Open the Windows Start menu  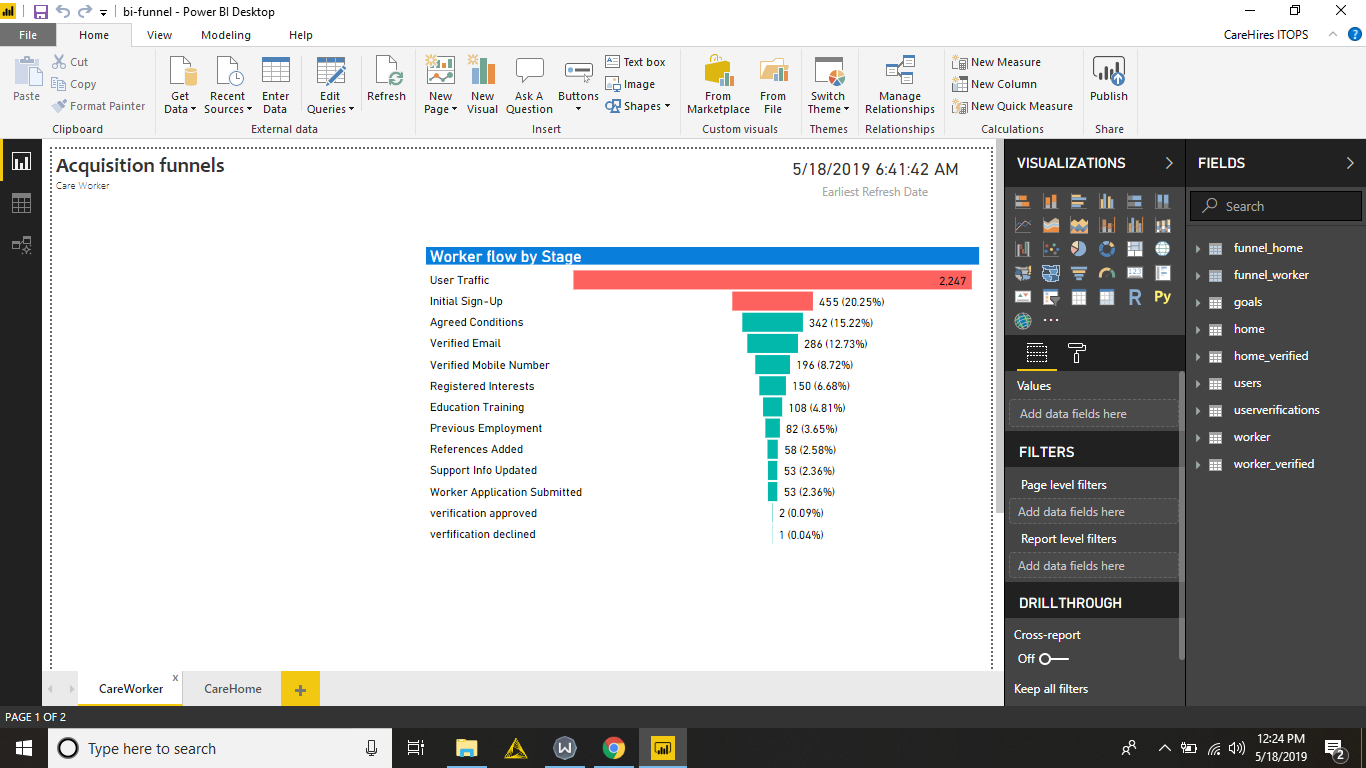tap(23, 748)
